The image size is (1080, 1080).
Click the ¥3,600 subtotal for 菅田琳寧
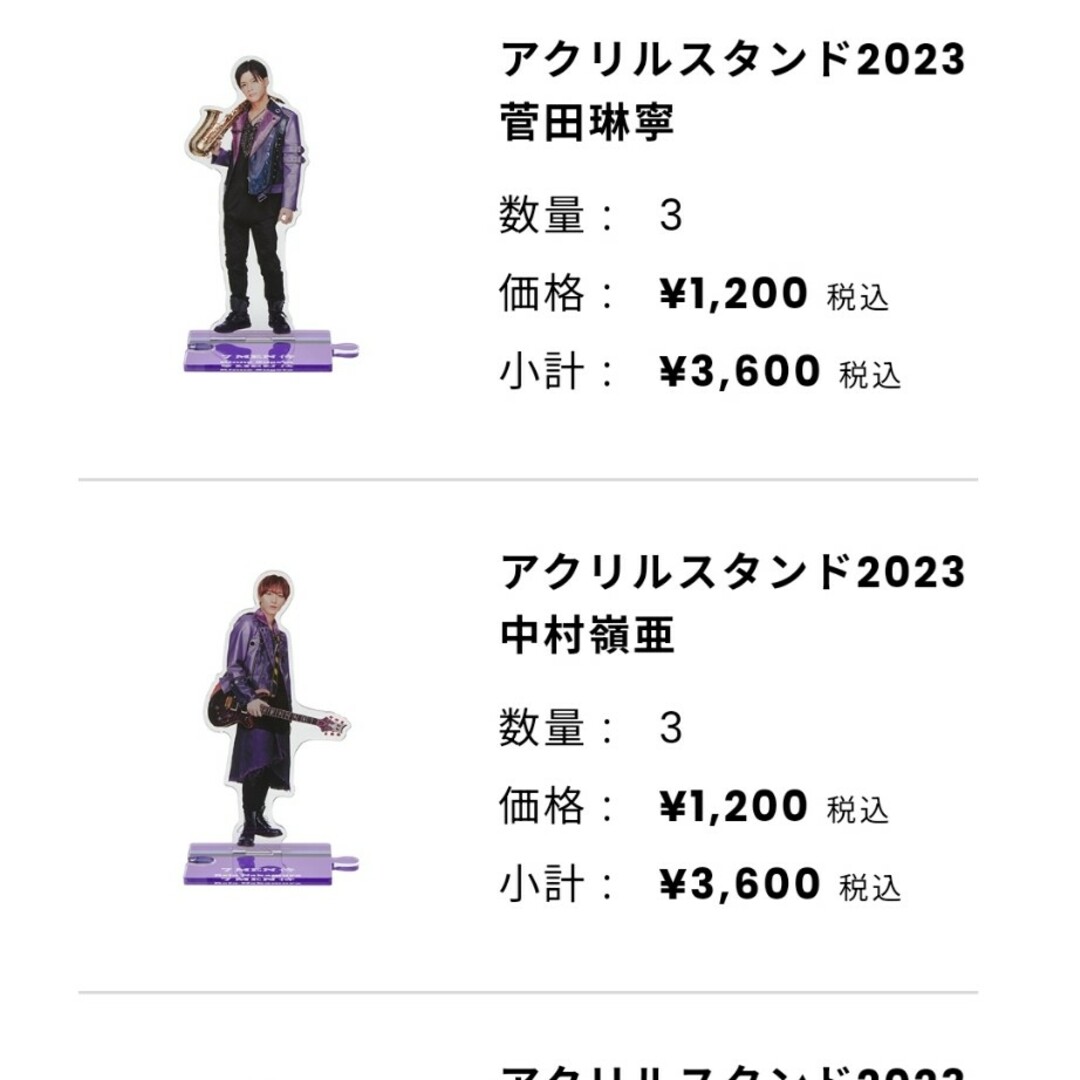pyautogui.click(x=740, y=371)
